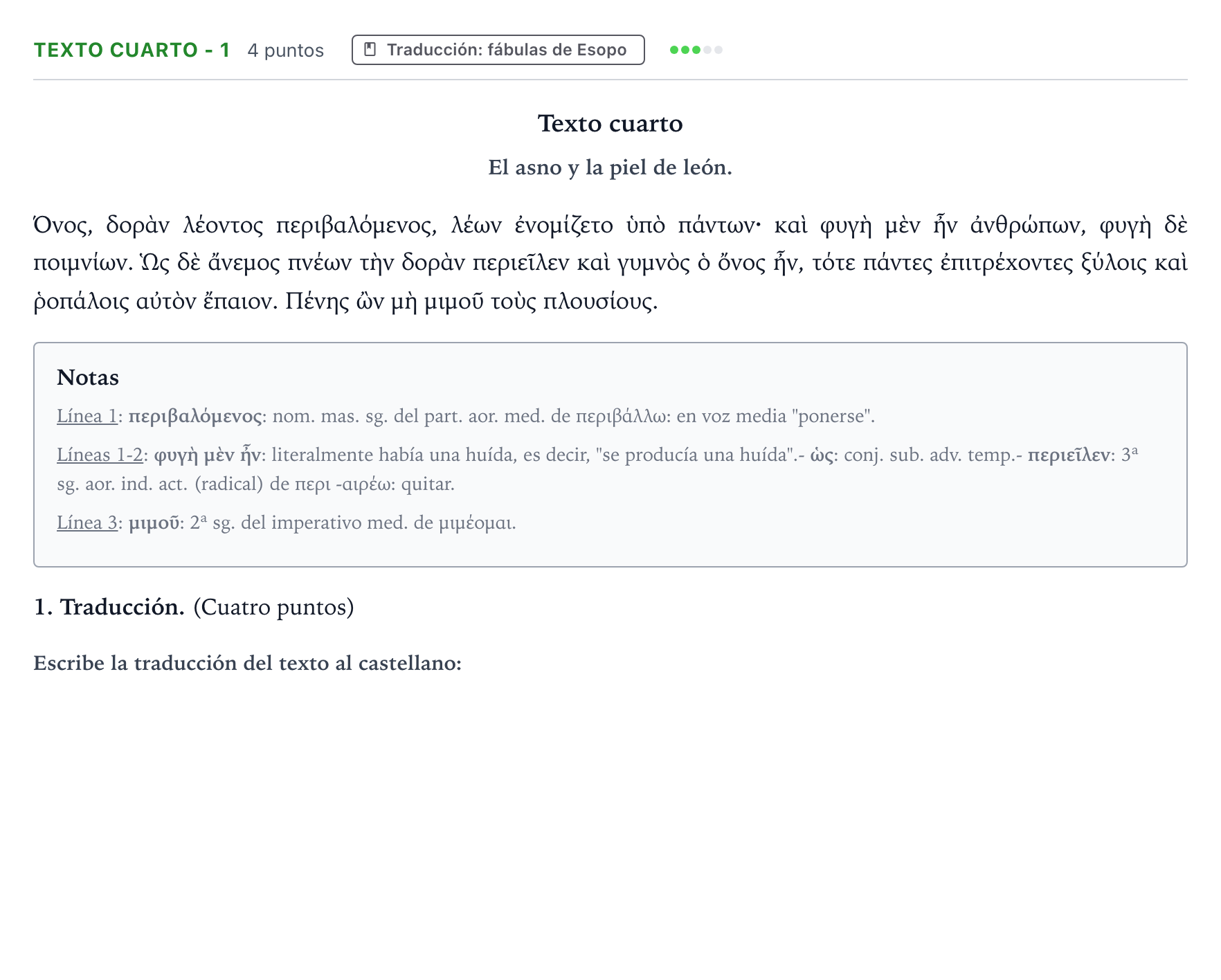Click 'Escribe la traducción del texto al castellano:'
The image size is (1221, 980).
tap(248, 663)
